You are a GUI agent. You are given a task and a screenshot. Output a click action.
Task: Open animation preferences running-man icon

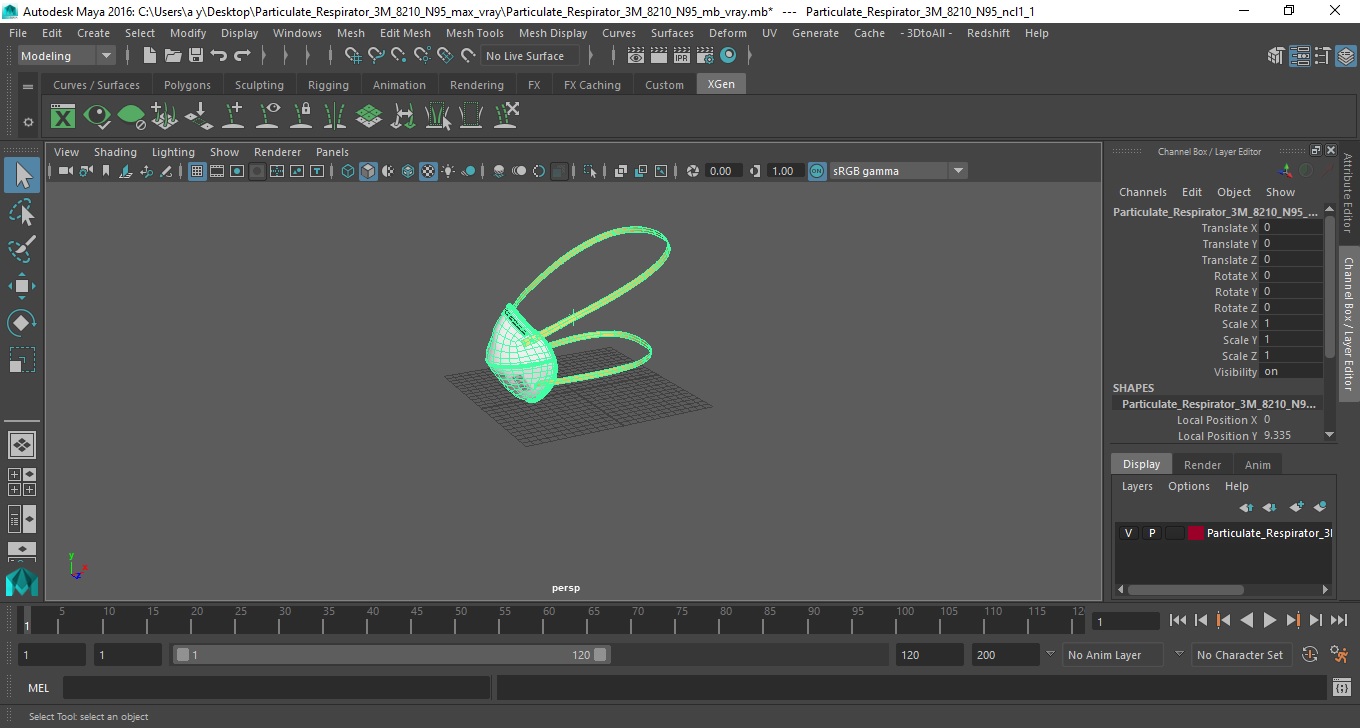[1339, 655]
